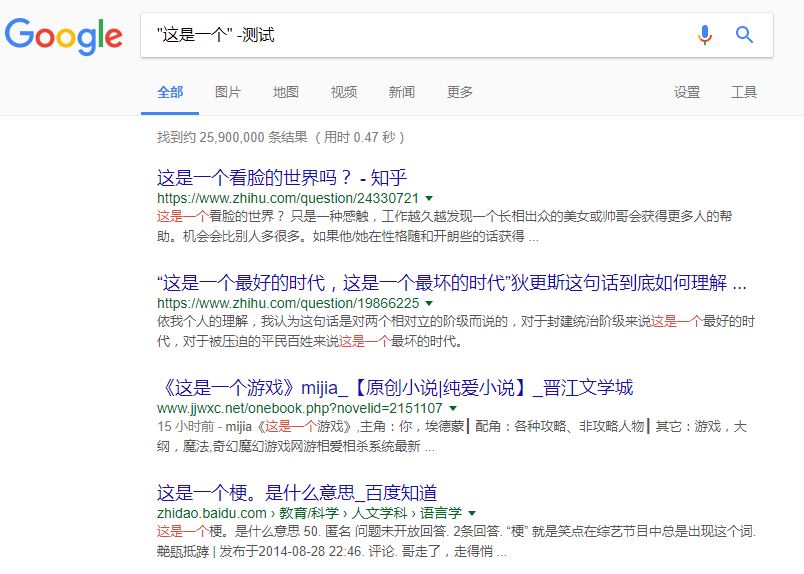Click the URL https://www.zhihu.com/question/19866225
804x574 pixels.
pos(288,303)
